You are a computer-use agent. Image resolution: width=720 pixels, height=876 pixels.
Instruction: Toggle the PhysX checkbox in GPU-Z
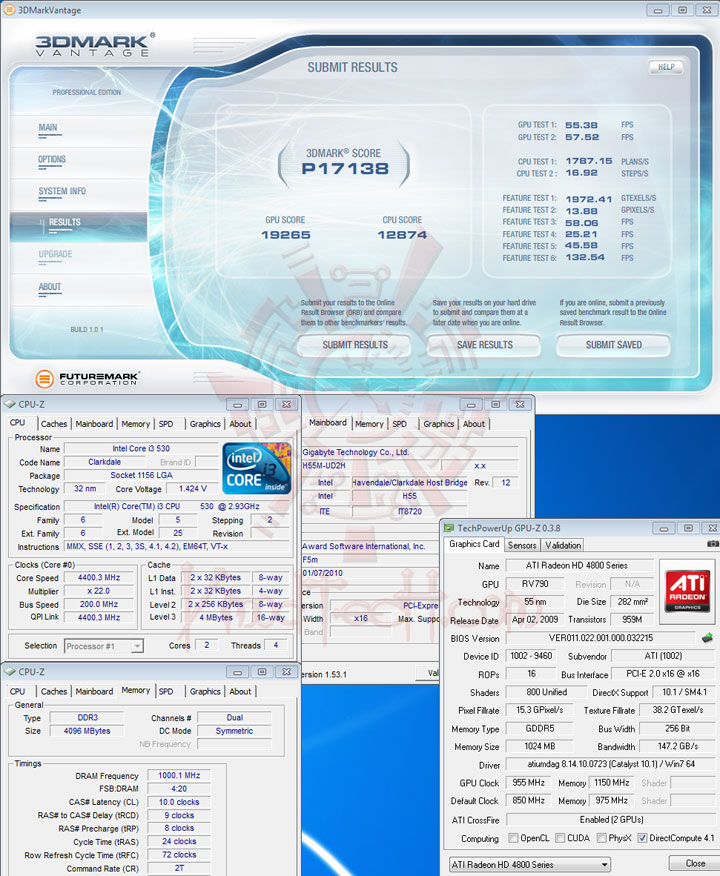pyautogui.click(x=602, y=838)
